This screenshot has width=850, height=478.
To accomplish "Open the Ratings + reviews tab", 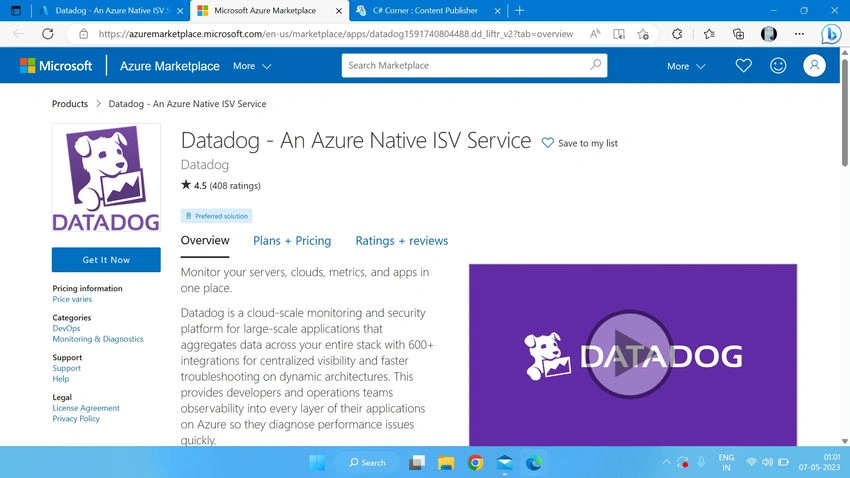I will [402, 241].
